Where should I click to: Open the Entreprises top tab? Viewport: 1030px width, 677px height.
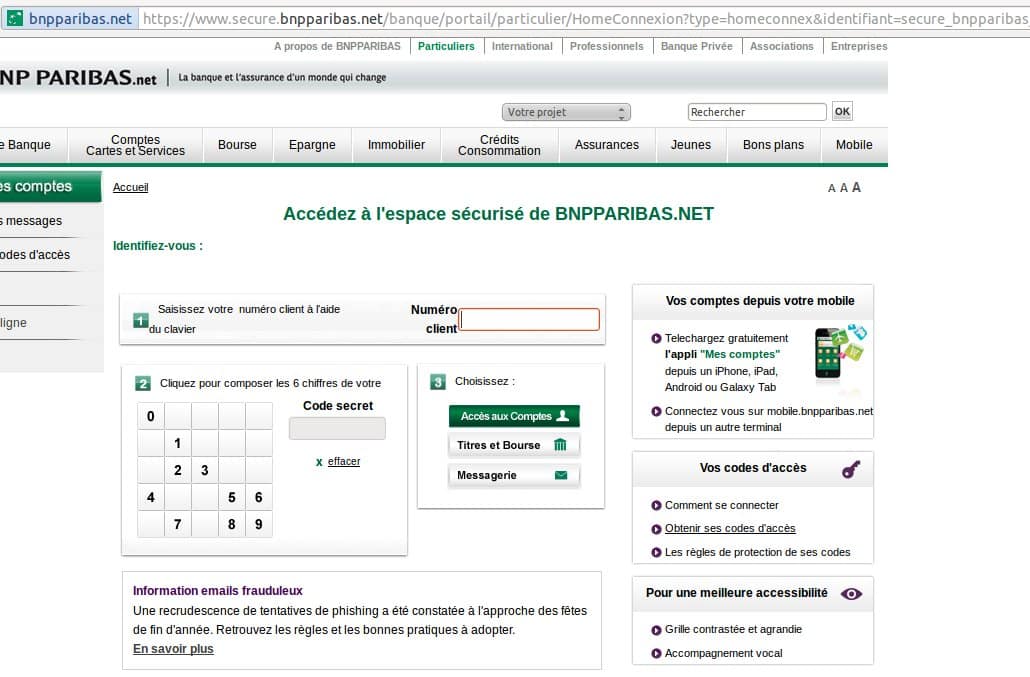[859, 47]
